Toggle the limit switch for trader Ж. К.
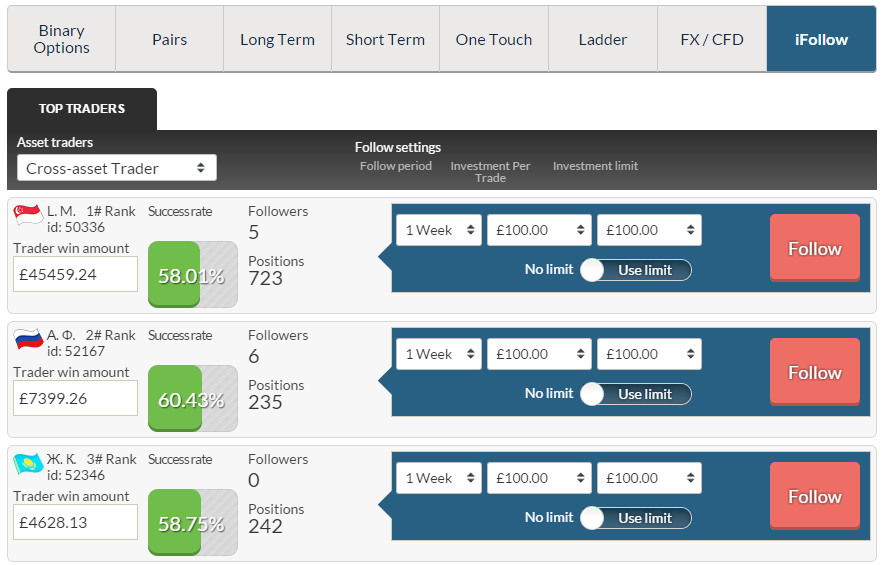 point(636,518)
